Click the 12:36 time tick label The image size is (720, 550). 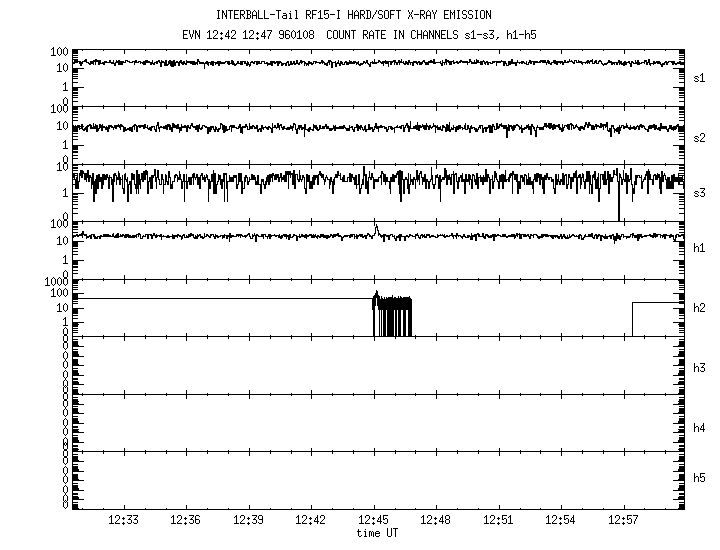click(186, 521)
